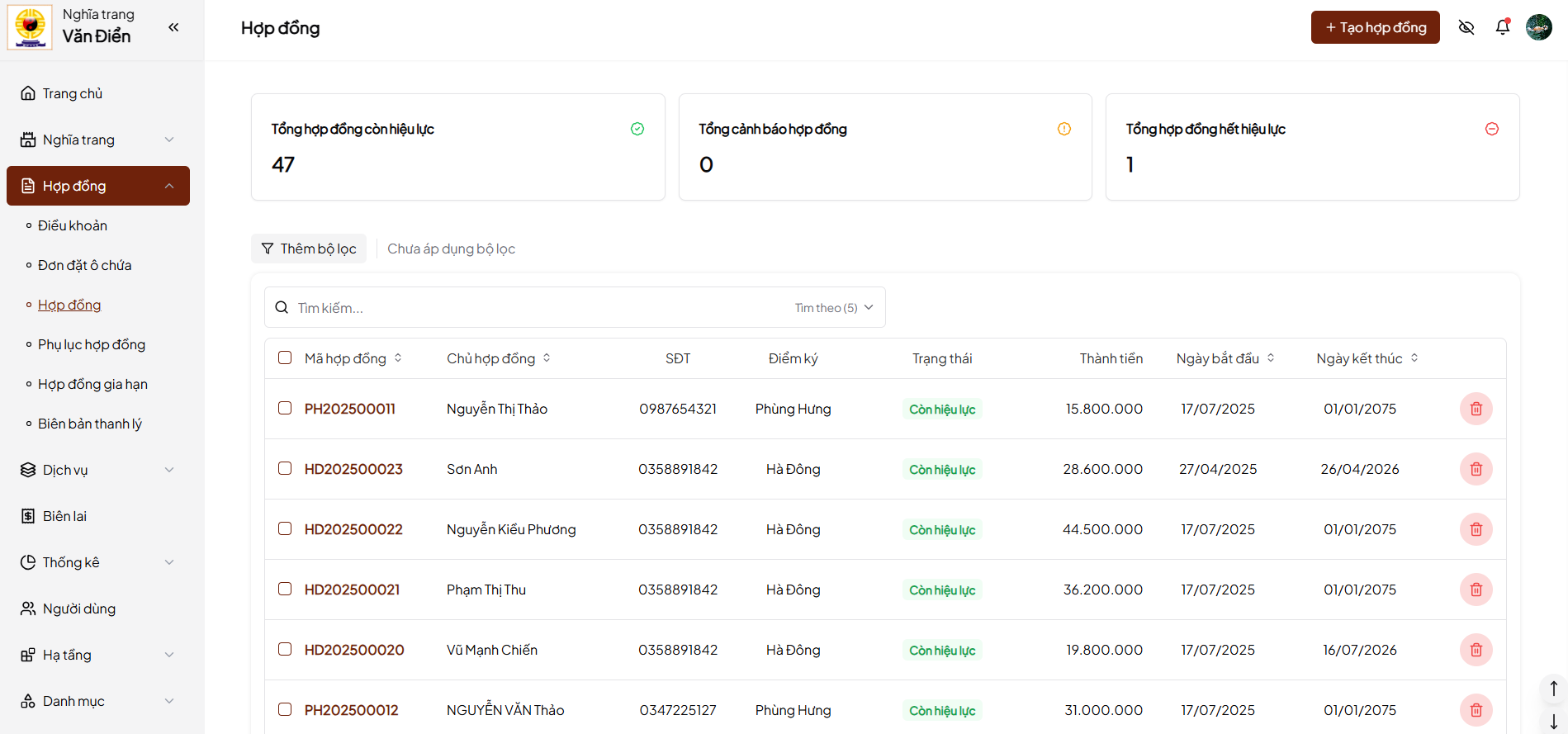Viewport: 1568px width, 734px height.
Task: Click the Tạo hợp đồng button
Action: point(1375,27)
